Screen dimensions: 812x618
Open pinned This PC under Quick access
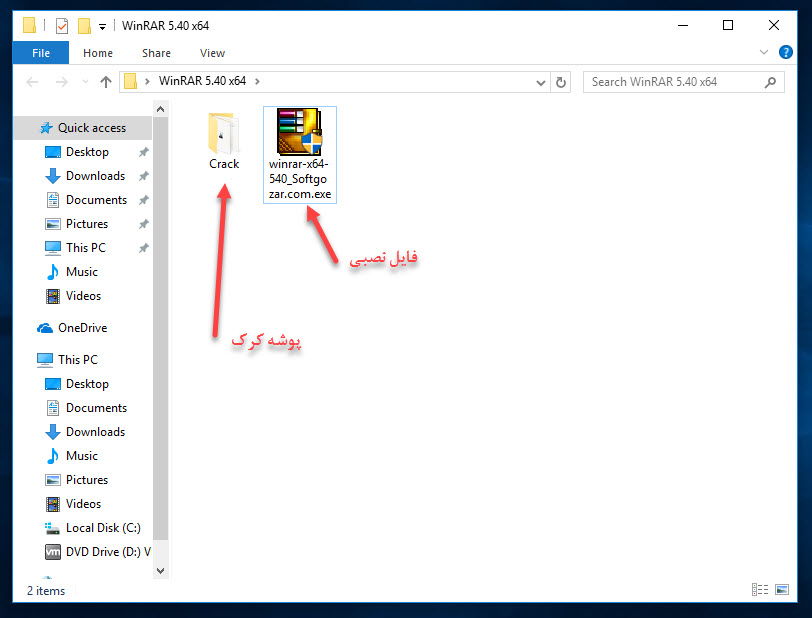85,248
